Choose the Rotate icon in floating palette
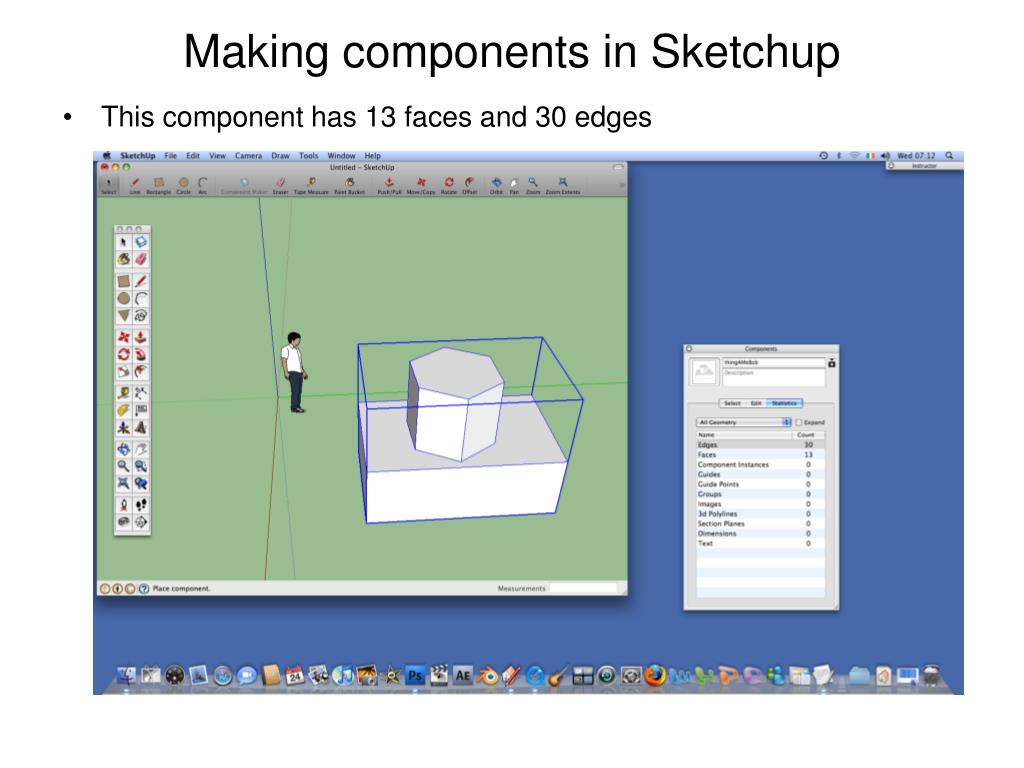This screenshot has height=768, width=1024. coord(123,355)
